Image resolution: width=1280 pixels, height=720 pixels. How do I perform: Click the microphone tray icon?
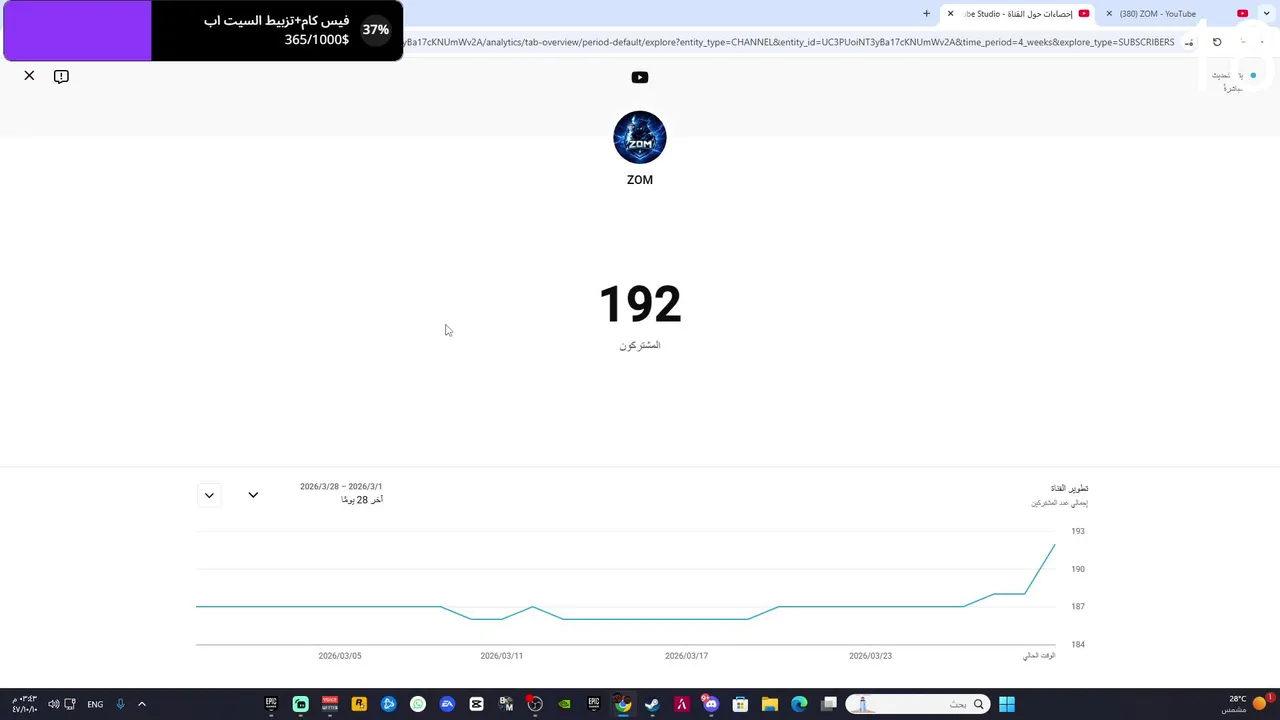pyautogui.click(x=120, y=704)
